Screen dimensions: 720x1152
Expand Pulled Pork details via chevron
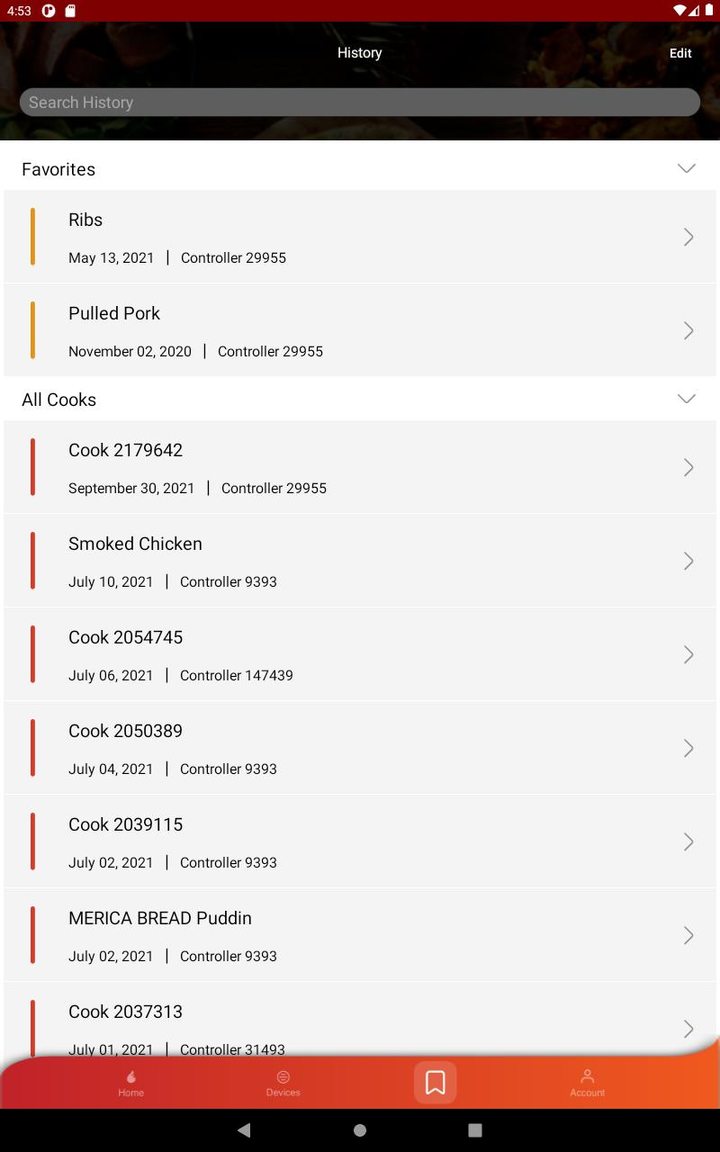click(x=688, y=331)
